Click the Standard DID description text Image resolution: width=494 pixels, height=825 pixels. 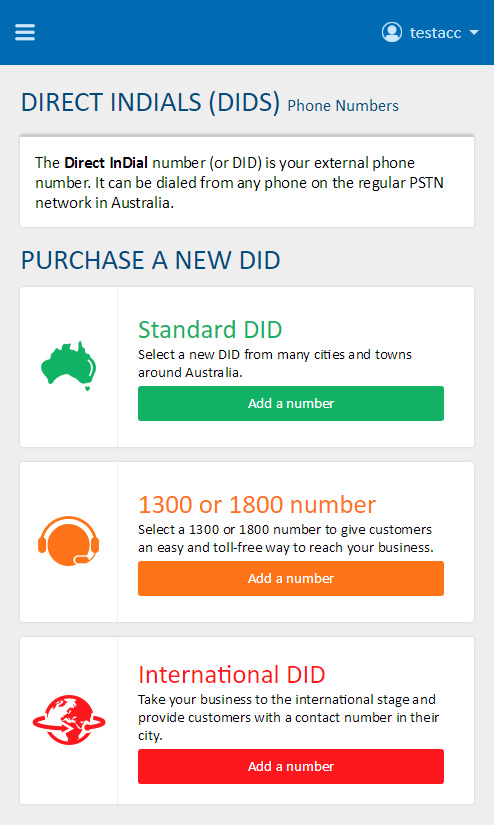tap(275, 364)
